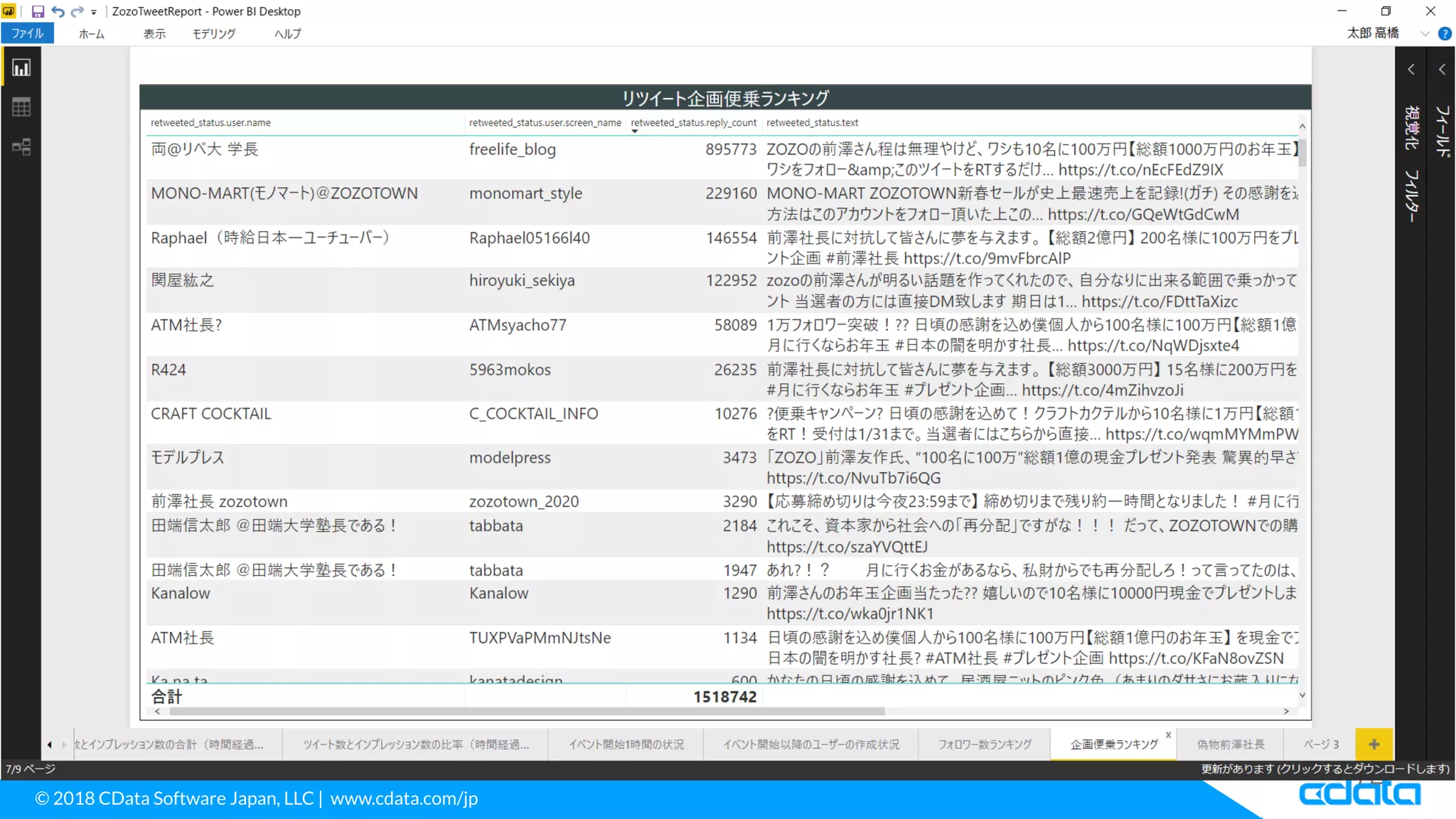Viewport: 1456px width, 819px height.
Task: Select the freelife_blog screen name cell
Action: (x=513, y=149)
